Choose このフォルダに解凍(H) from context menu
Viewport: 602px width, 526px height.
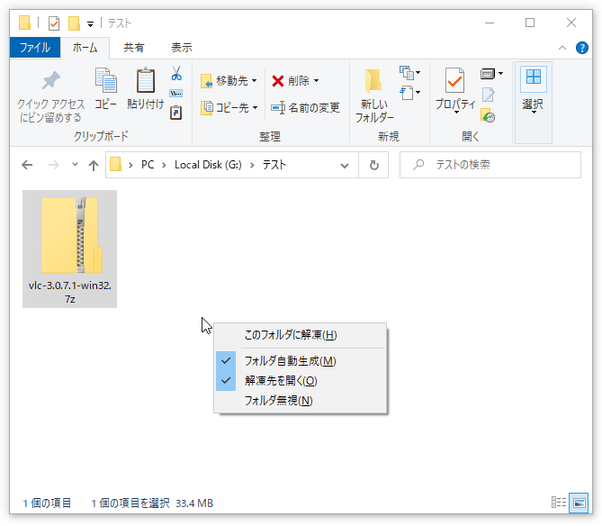point(300,335)
